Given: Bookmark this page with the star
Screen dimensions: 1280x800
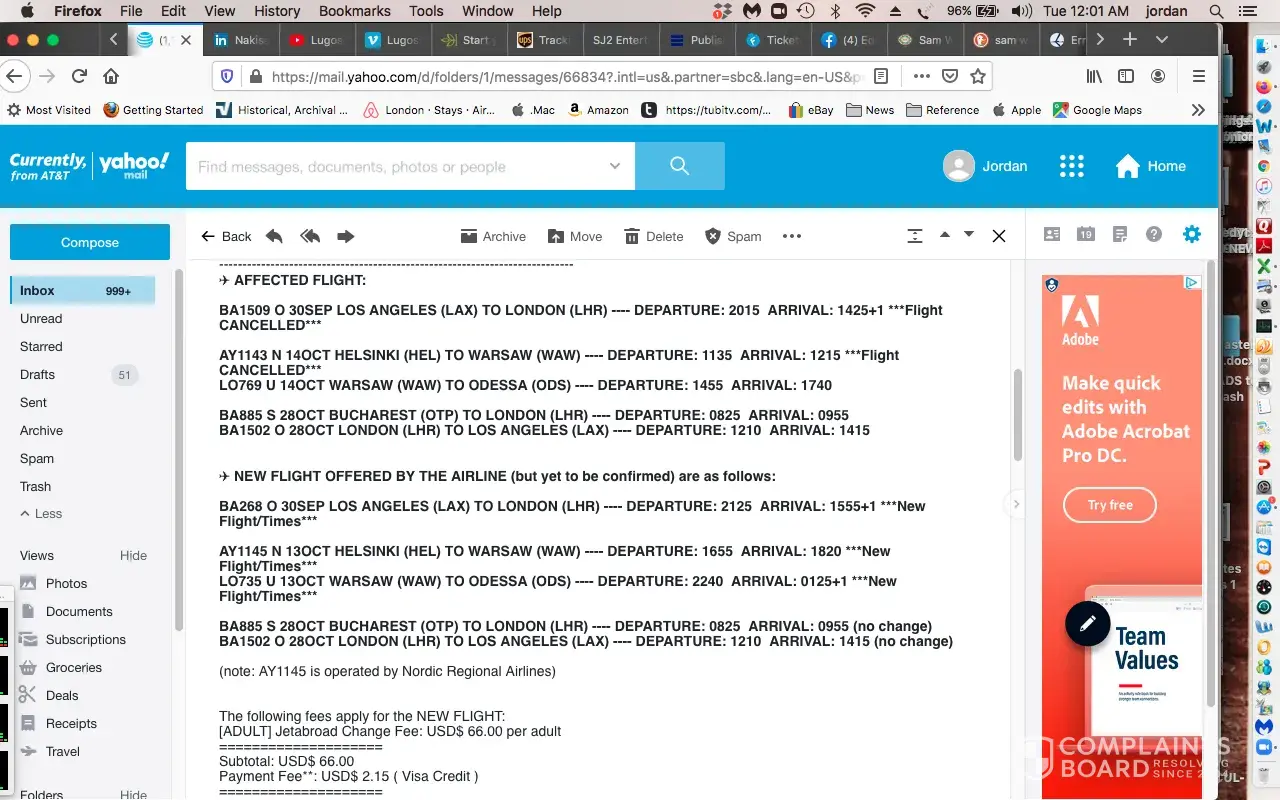Looking at the screenshot, I should point(978,76).
